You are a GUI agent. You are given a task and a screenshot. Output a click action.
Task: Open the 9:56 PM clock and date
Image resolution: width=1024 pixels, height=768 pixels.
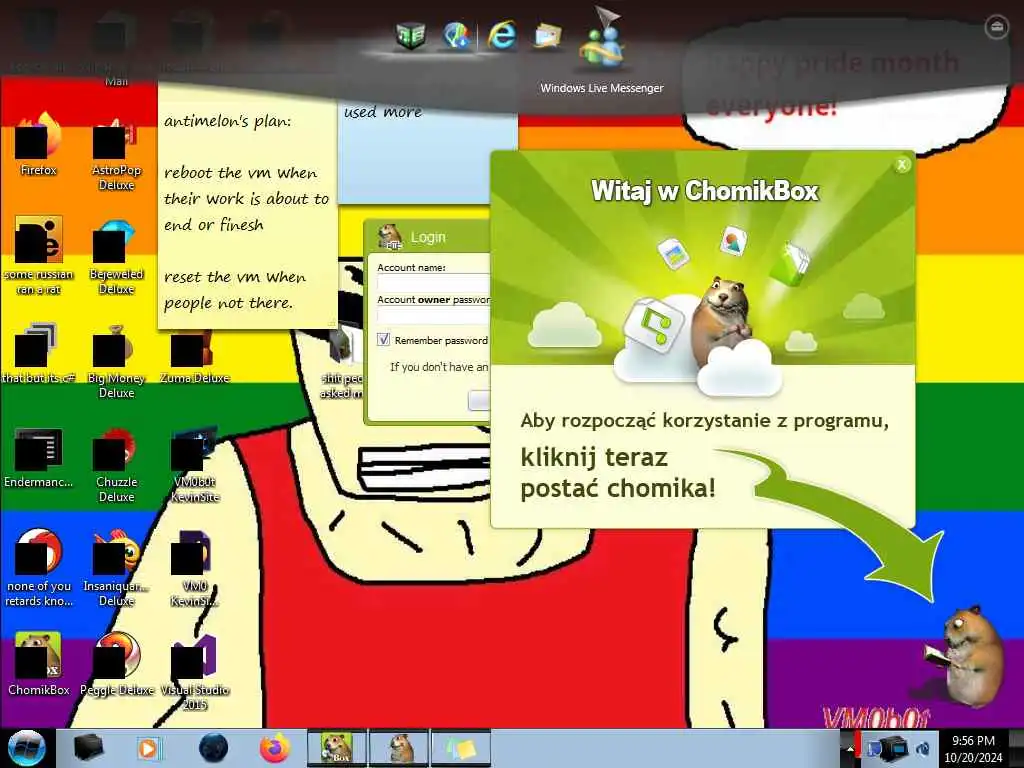pos(973,748)
